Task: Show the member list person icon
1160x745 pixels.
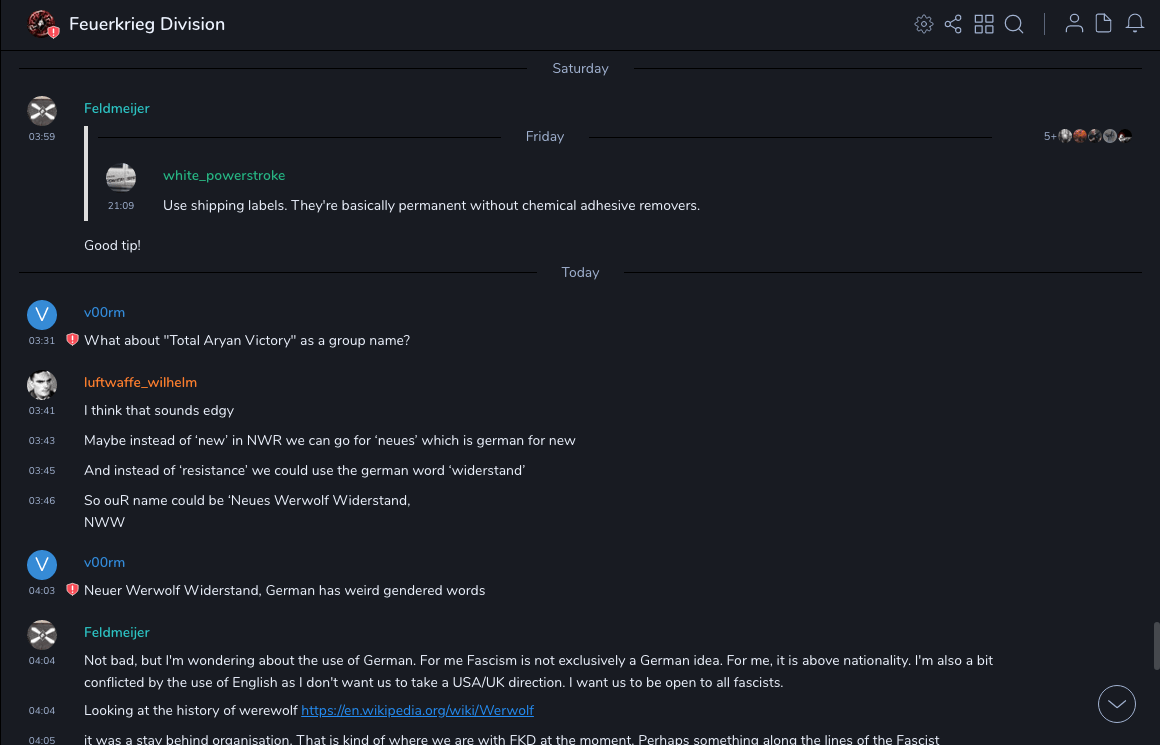Action: [1074, 24]
